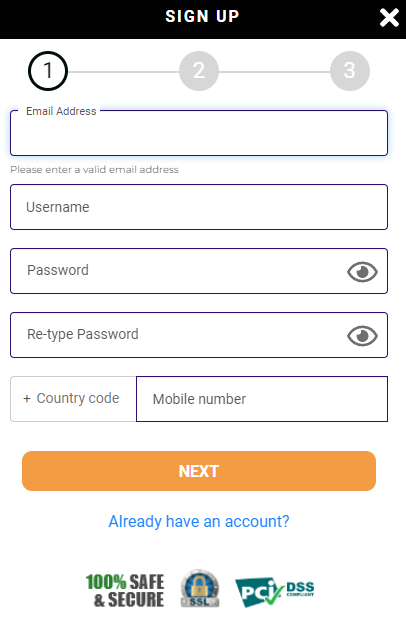406x620 pixels.
Task: Click the PCI DSS compliant logo
Action: (275, 592)
